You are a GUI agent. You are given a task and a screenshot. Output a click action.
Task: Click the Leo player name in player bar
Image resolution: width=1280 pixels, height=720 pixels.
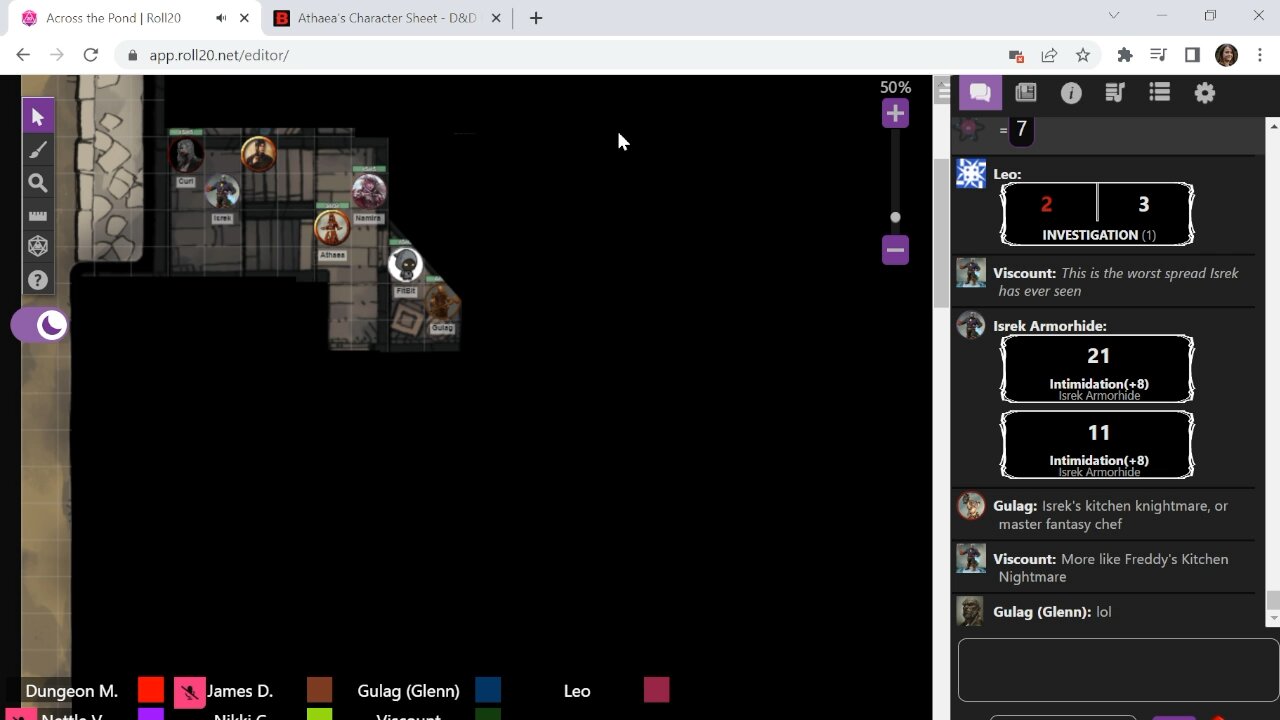(x=577, y=691)
